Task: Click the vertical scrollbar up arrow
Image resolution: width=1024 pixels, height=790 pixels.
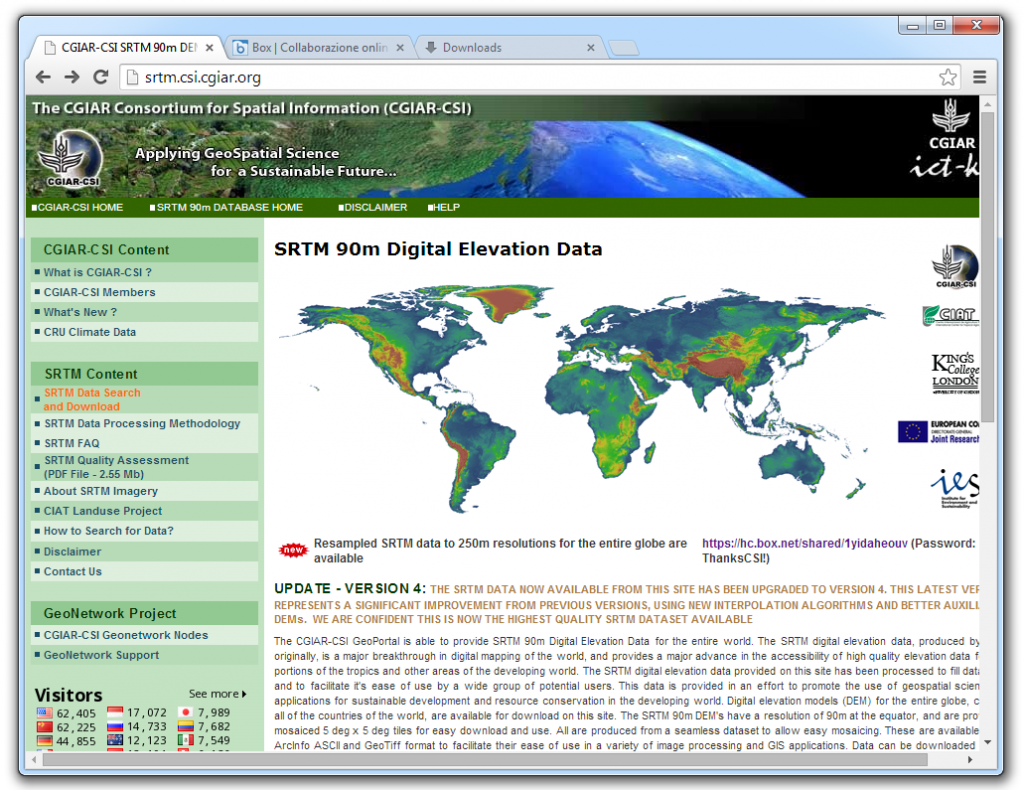Action: pyautogui.click(x=987, y=104)
